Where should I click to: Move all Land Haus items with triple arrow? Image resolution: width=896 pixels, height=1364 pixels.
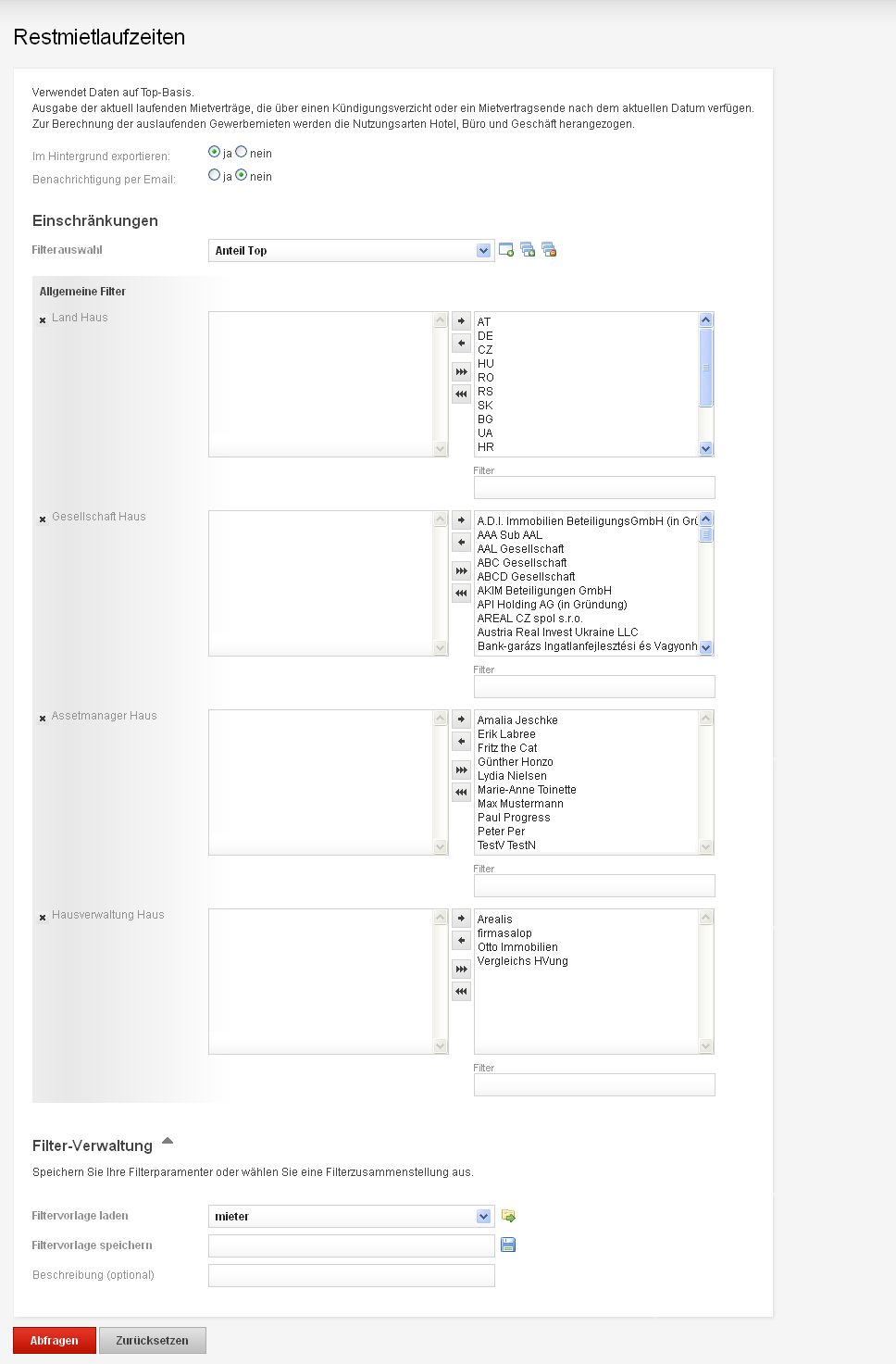tap(461, 372)
